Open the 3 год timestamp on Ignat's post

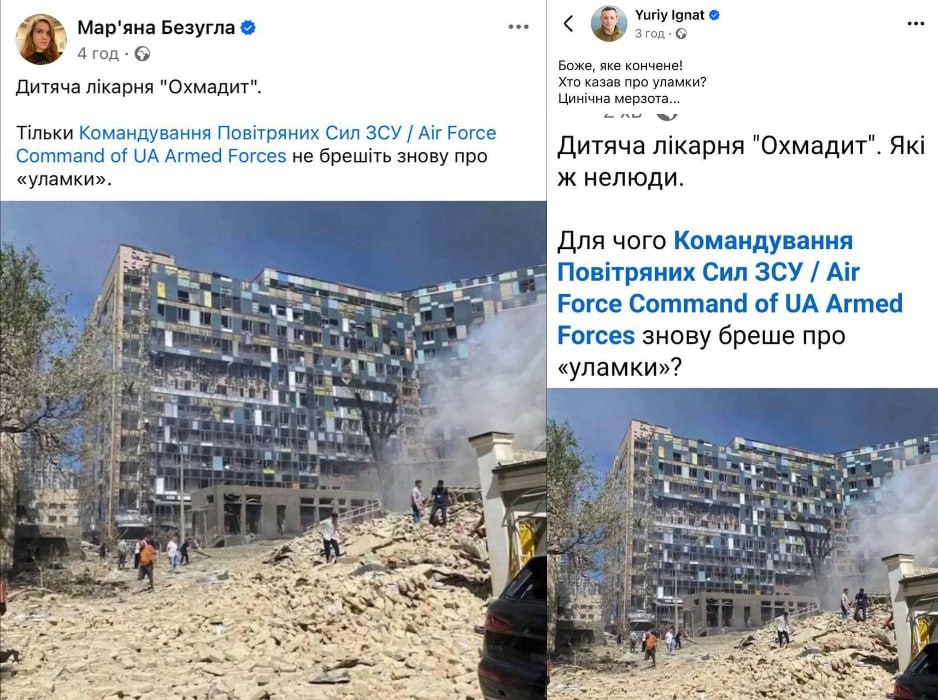pyautogui.click(x=650, y=34)
